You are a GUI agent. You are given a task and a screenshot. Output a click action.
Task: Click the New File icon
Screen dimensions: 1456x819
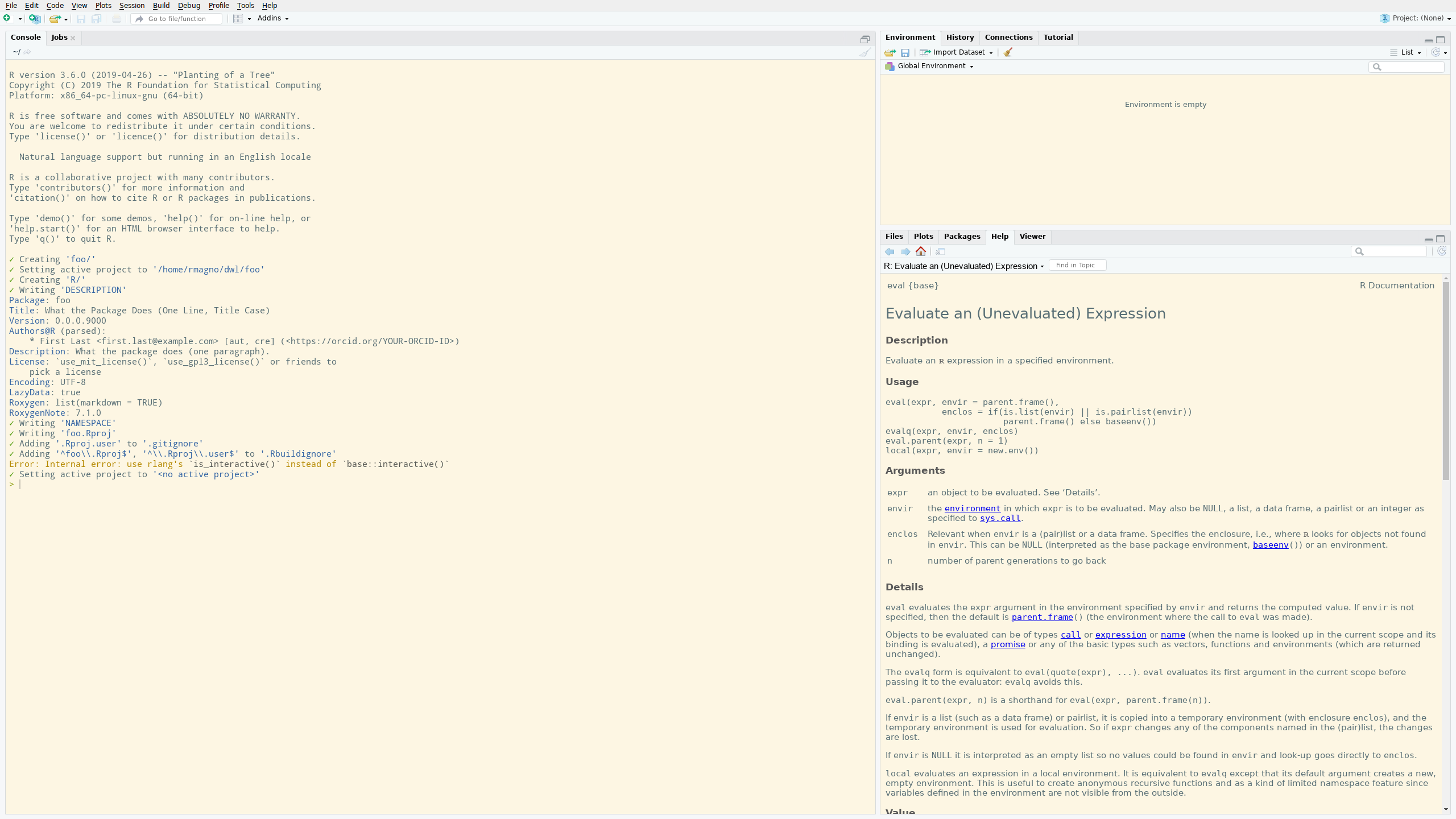tap(7, 18)
